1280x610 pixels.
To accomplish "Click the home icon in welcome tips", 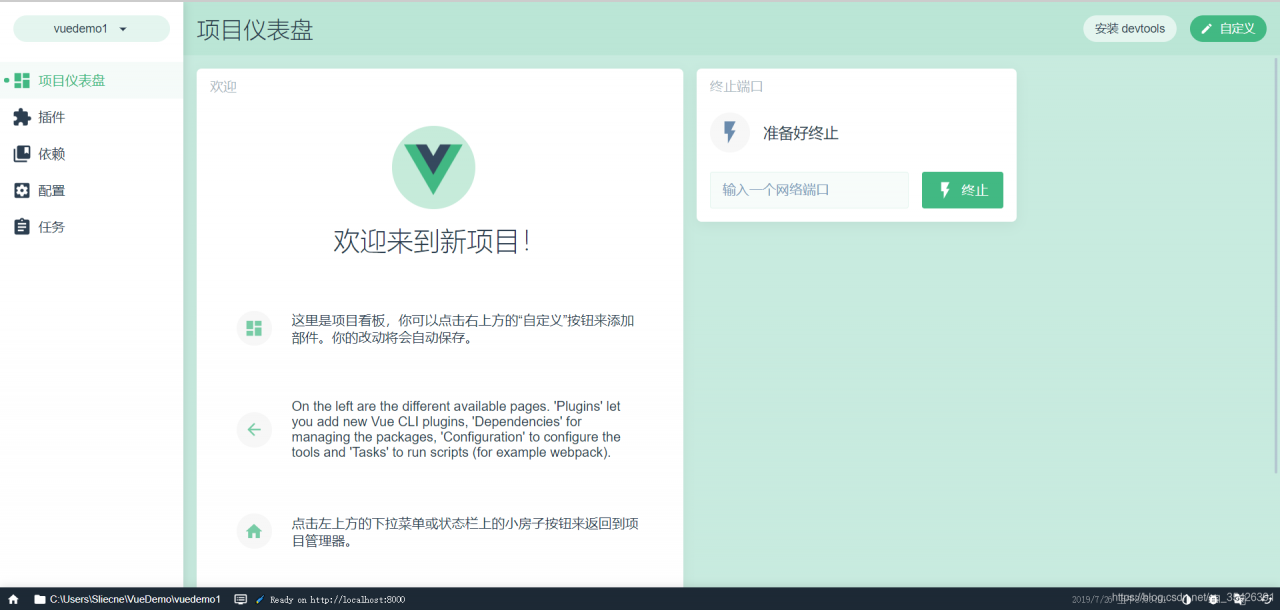I will 254,531.
